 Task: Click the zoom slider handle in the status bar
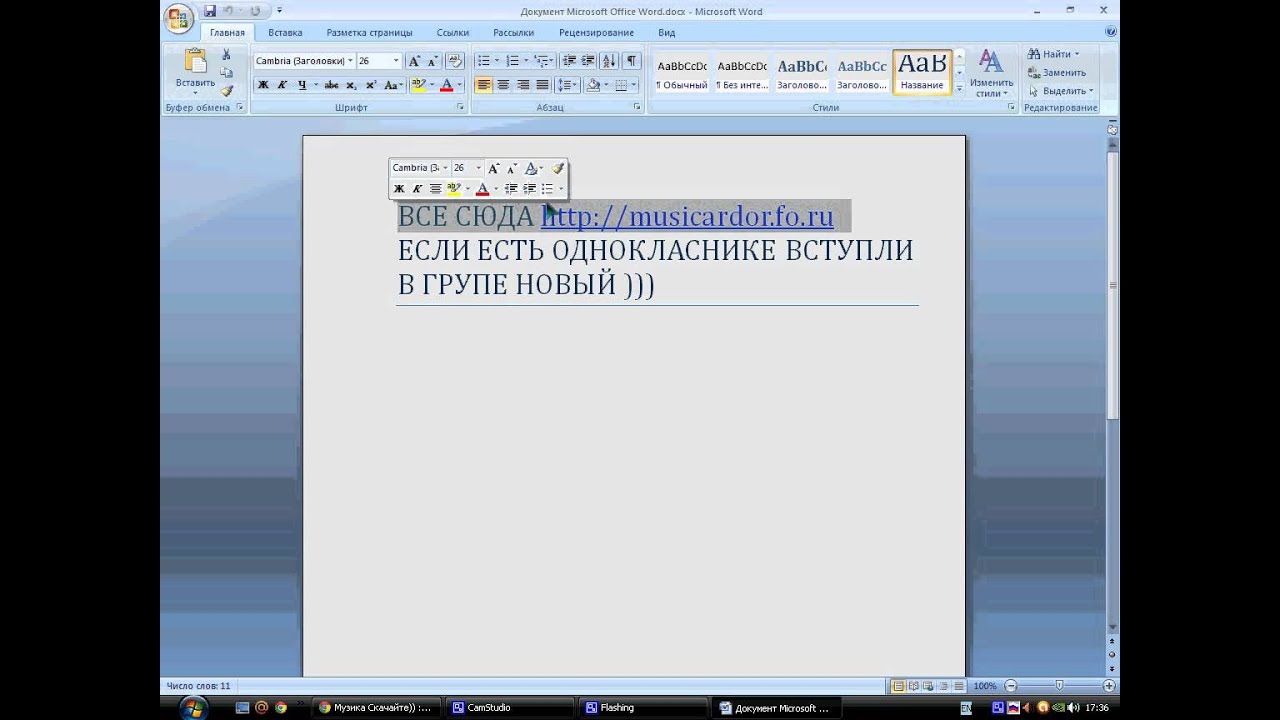(1059, 686)
